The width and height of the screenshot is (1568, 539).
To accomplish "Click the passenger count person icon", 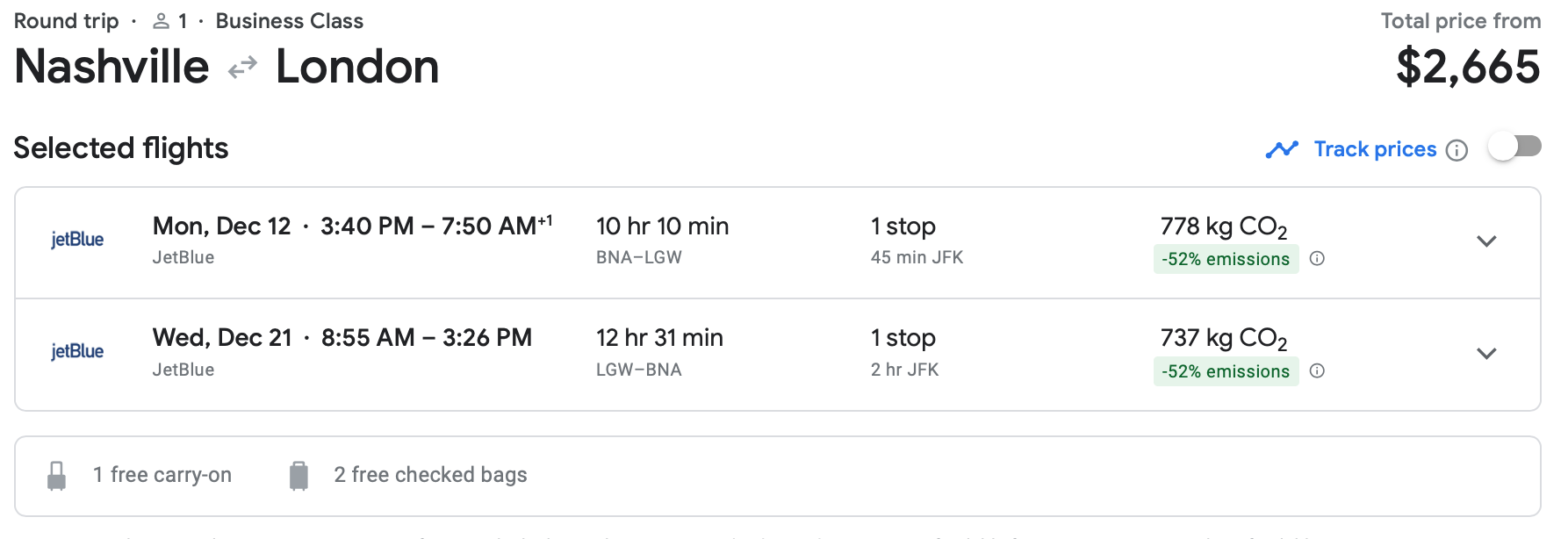I will [161, 21].
